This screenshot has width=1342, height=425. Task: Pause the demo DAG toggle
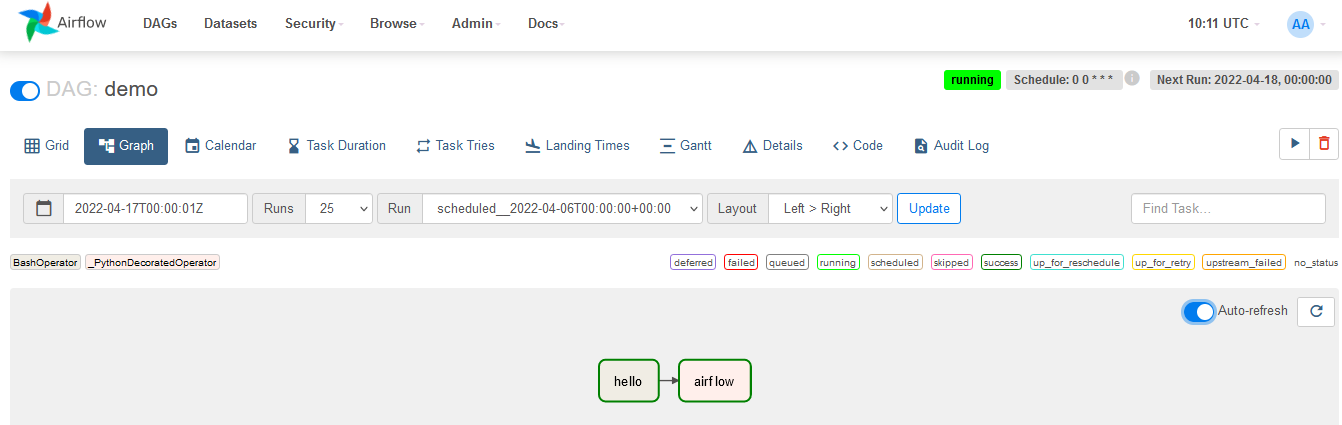coord(25,90)
